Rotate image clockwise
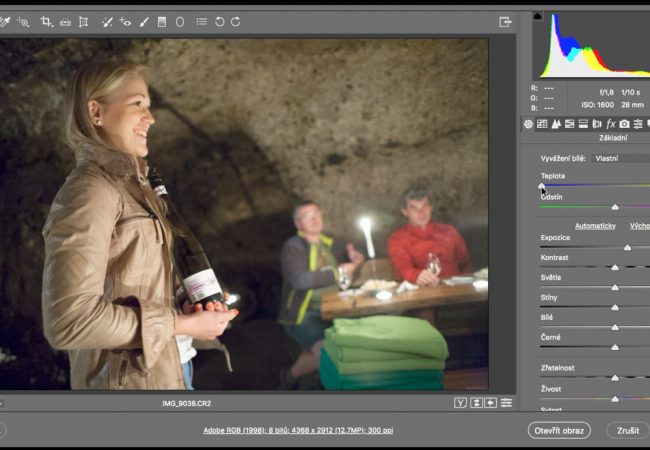650x450 pixels. point(235,22)
